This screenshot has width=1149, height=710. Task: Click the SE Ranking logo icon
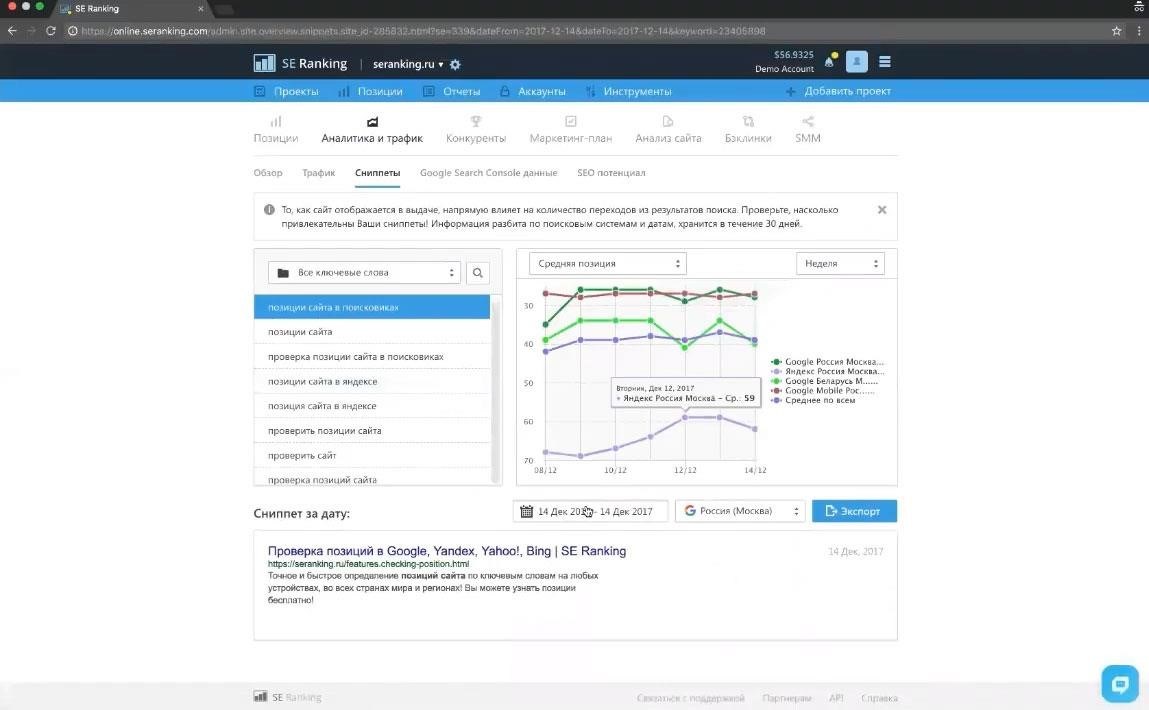pyautogui.click(x=264, y=63)
